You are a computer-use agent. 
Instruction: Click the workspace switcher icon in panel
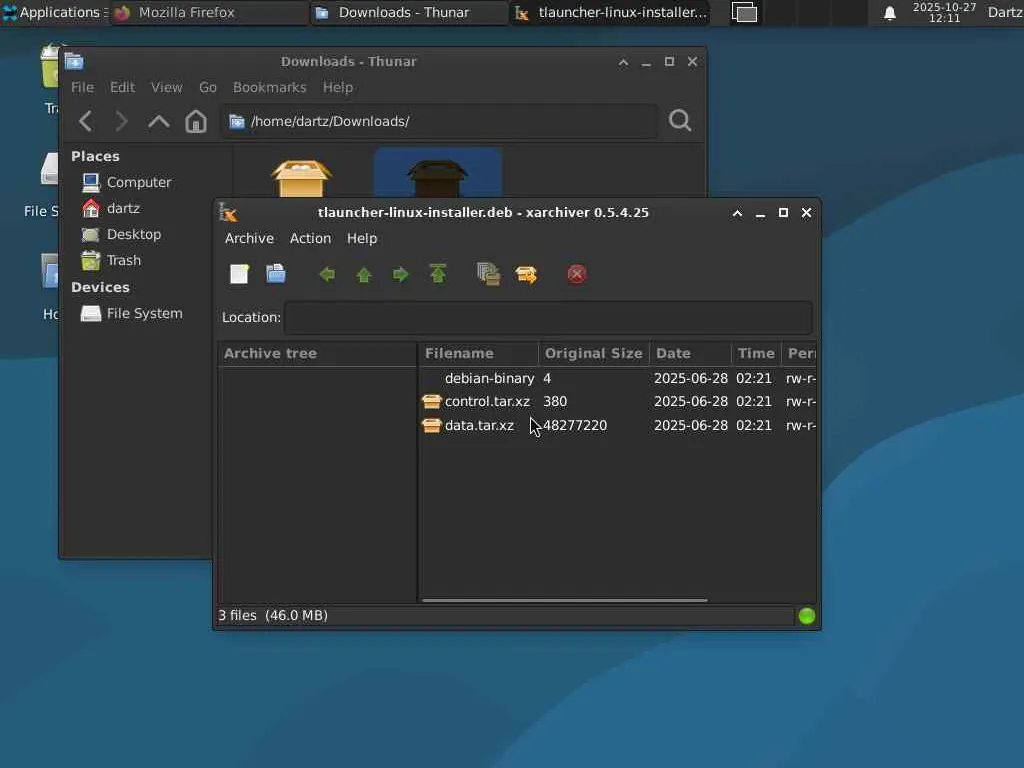coord(744,12)
